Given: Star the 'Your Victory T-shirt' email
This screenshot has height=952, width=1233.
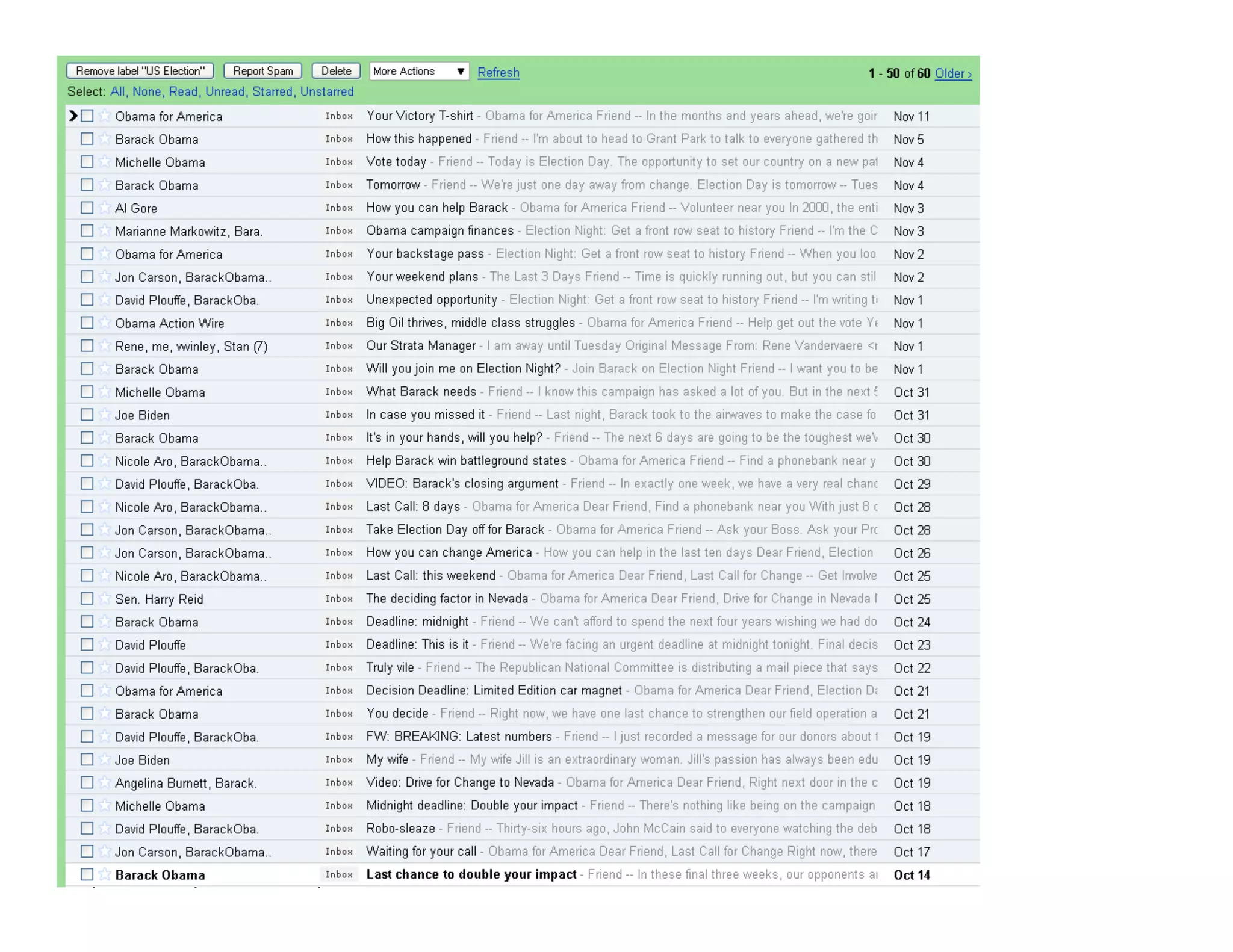Looking at the screenshot, I should (x=105, y=116).
